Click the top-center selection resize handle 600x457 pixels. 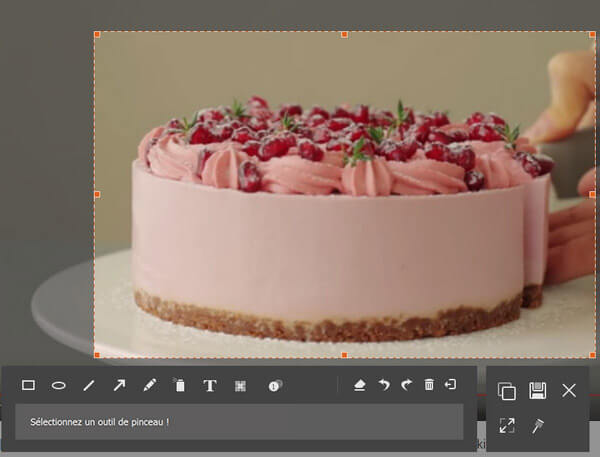click(x=344, y=34)
